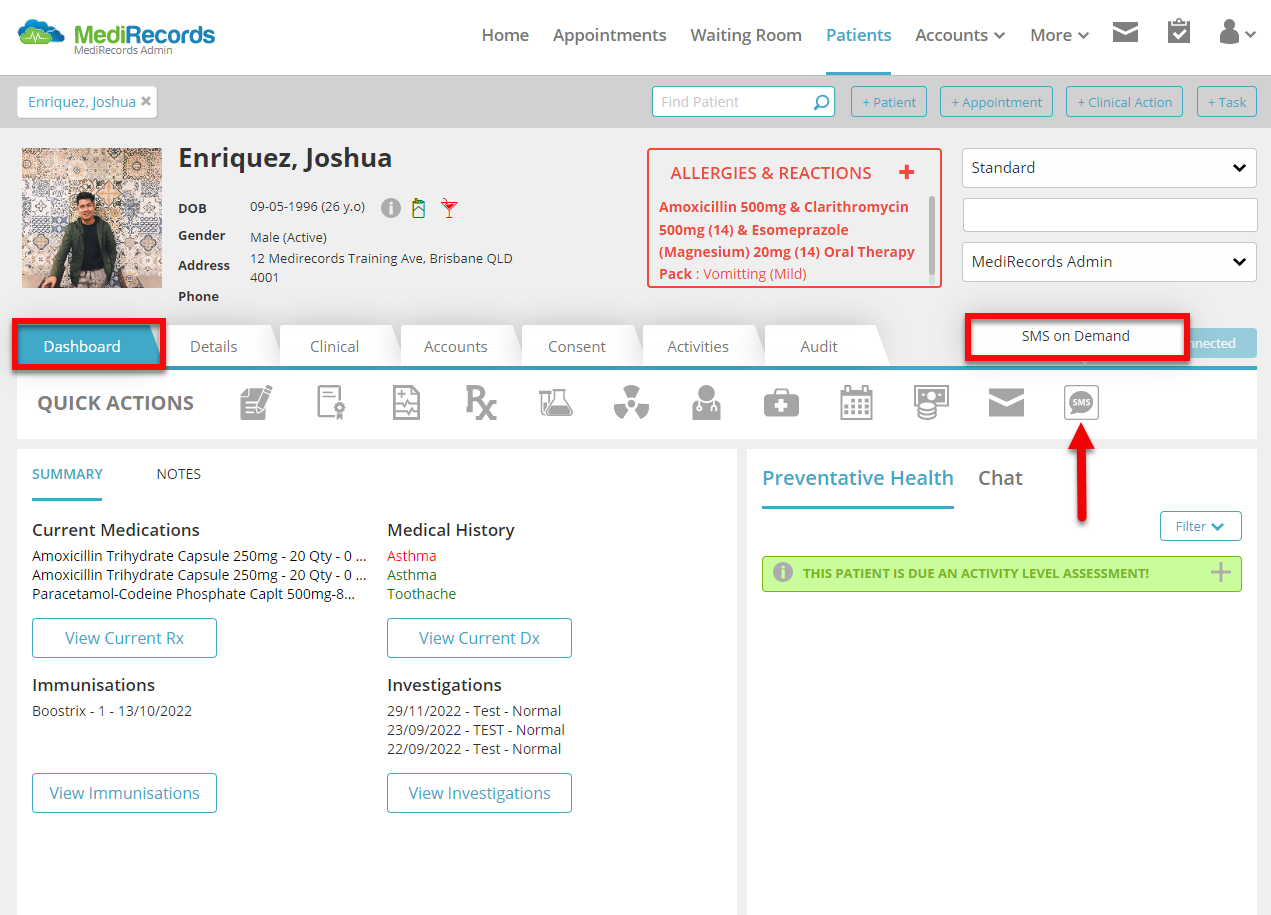Click the first-aid kit quick action icon

pyautogui.click(x=781, y=403)
